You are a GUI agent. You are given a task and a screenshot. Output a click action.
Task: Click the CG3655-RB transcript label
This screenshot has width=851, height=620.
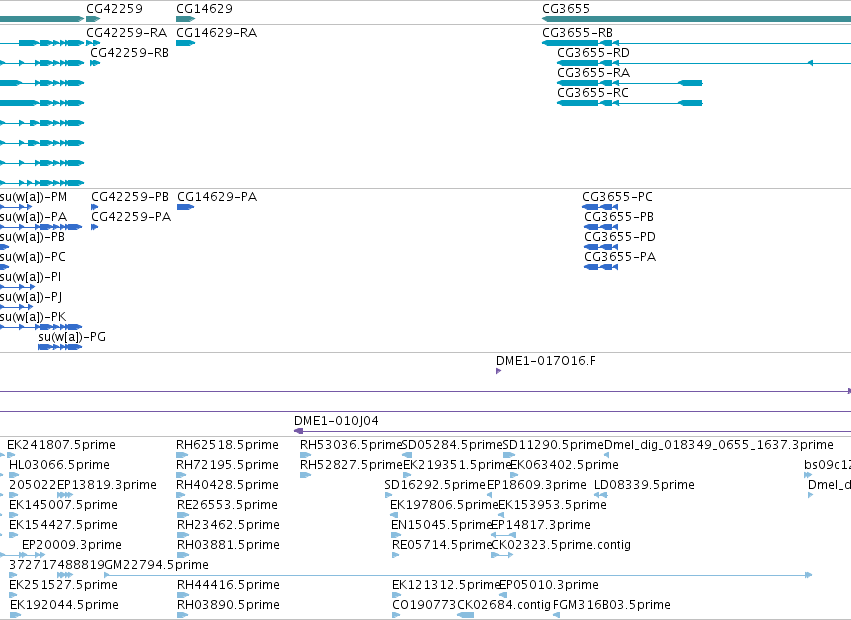point(577,33)
